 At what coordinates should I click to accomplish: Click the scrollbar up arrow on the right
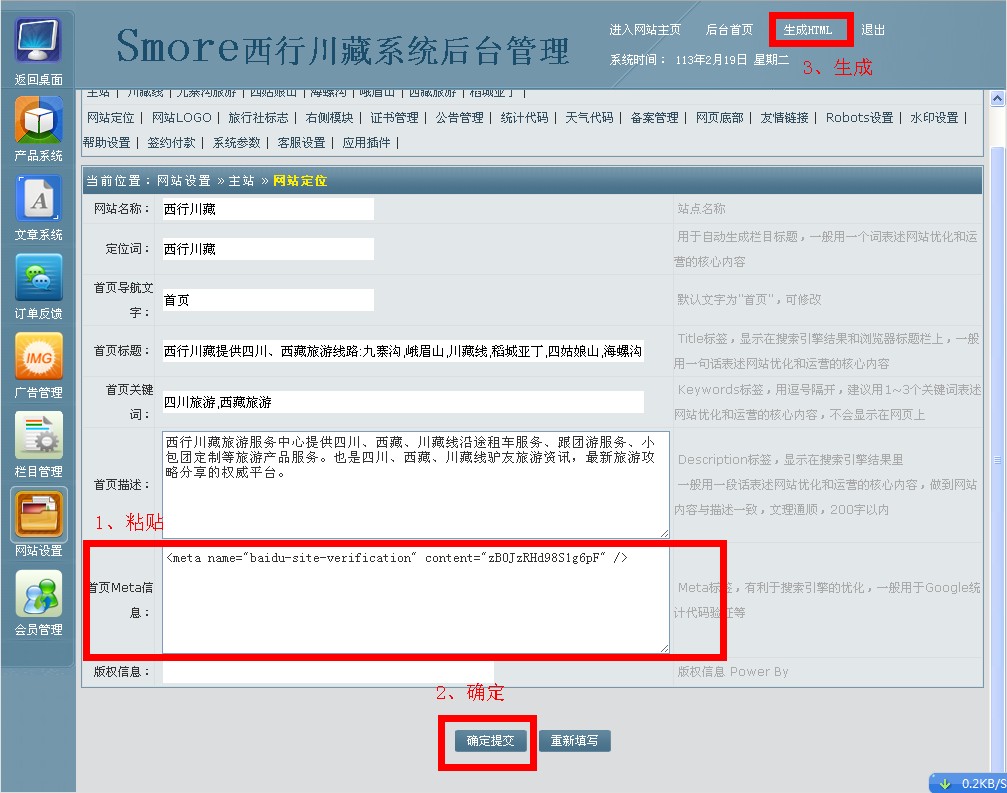point(996,98)
